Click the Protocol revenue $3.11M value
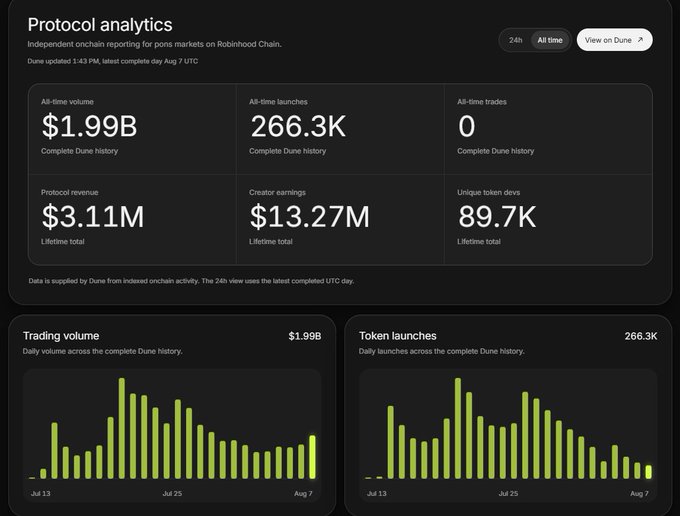 pyautogui.click(x=93, y=217)
